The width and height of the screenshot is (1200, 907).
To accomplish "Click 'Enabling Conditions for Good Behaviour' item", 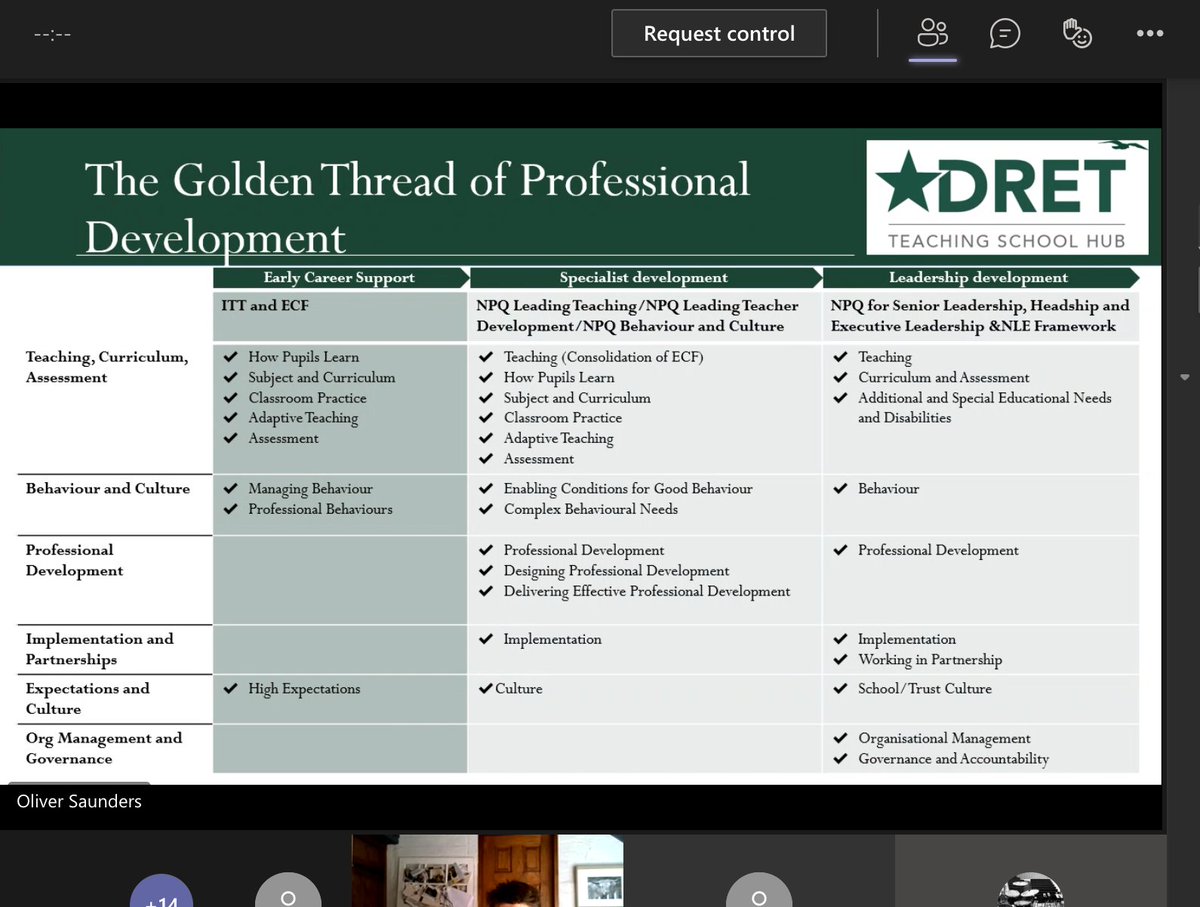I will [x=628, y=488].
